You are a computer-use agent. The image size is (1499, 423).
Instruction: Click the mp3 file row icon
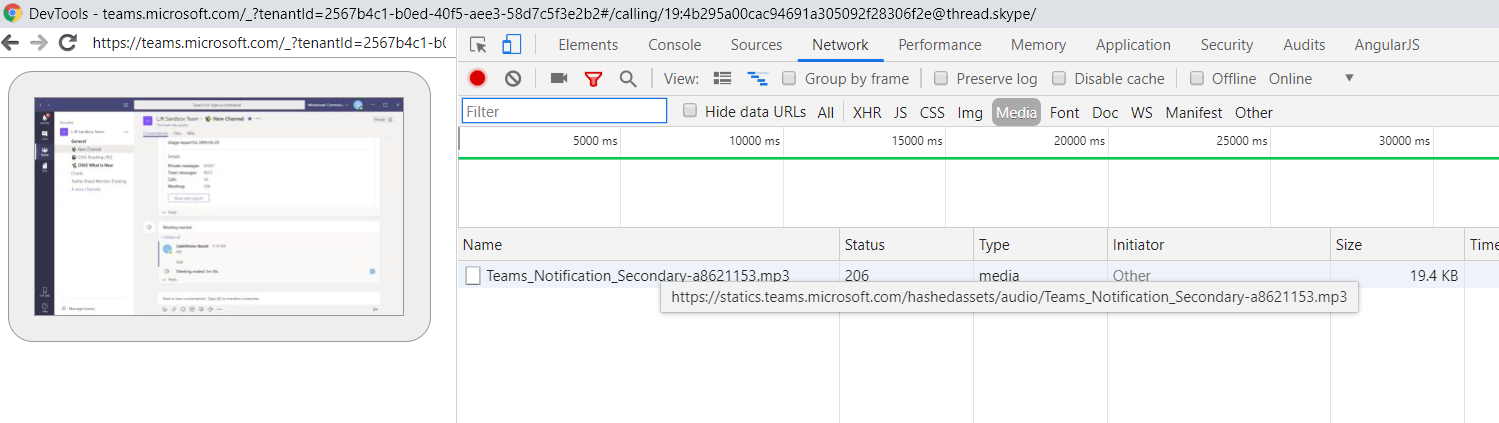click(x=473, y=276)
